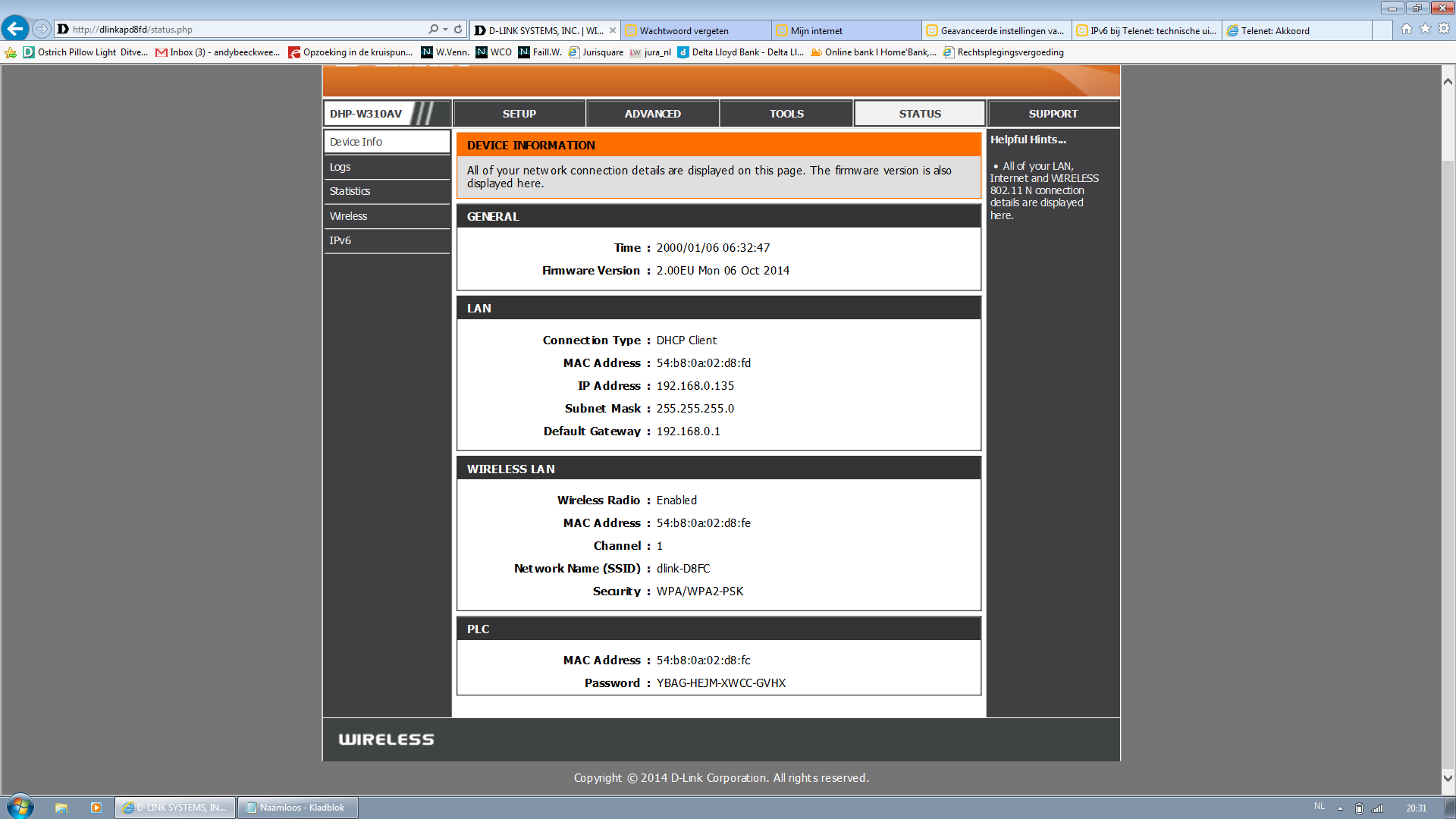Click the address bar search magnifier icon
Screen dimensions: 1456x819
click(x=433, y=29)
